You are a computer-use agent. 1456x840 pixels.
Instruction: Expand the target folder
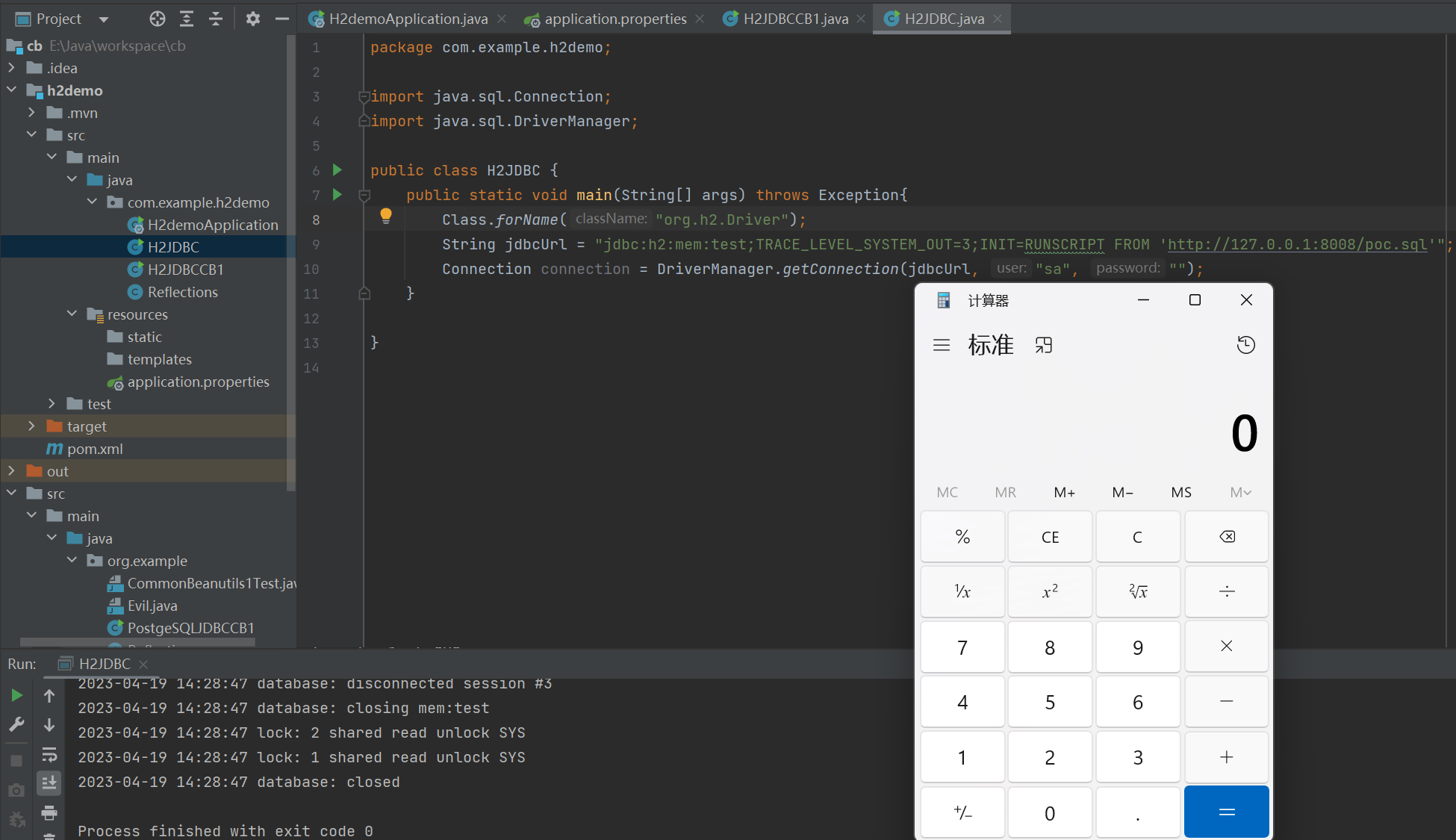[x=31, y=426]
